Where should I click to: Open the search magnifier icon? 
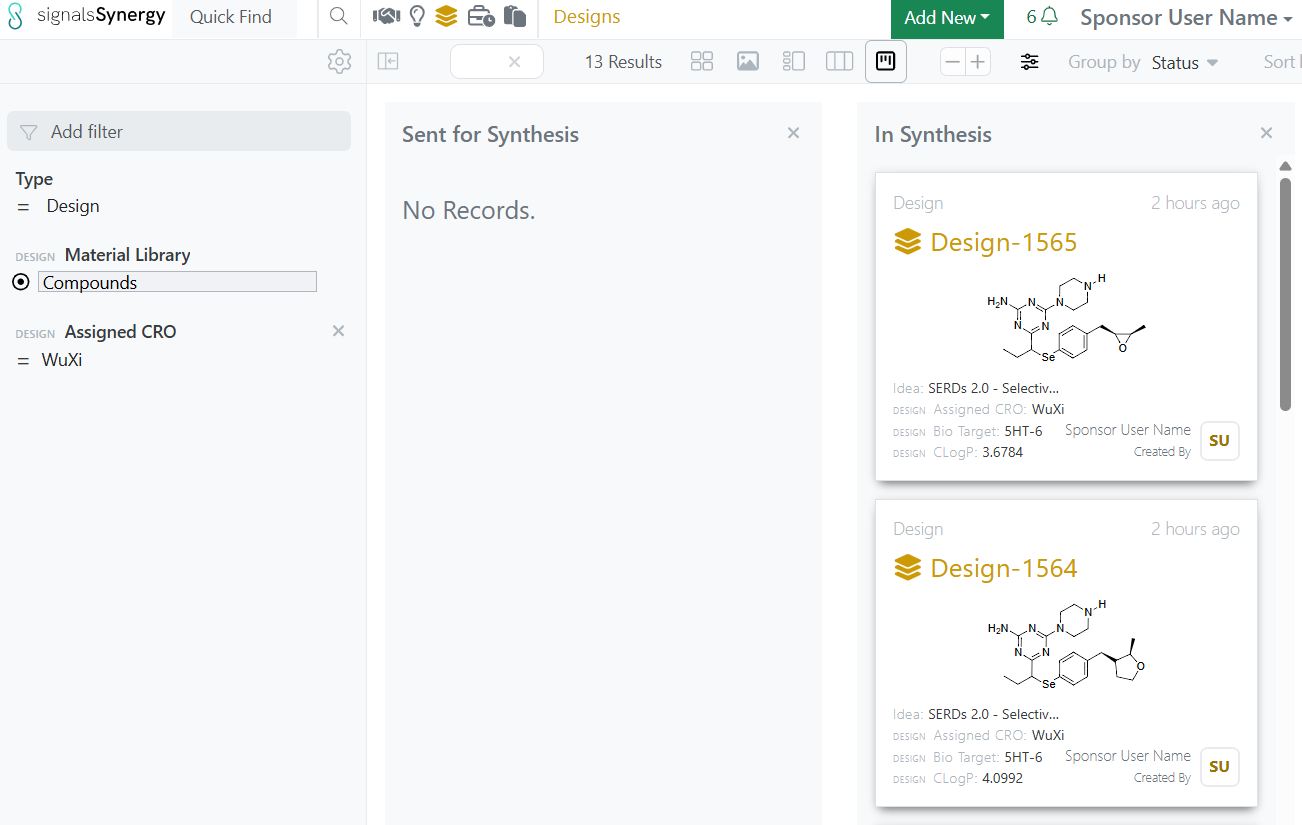point(339,17)
